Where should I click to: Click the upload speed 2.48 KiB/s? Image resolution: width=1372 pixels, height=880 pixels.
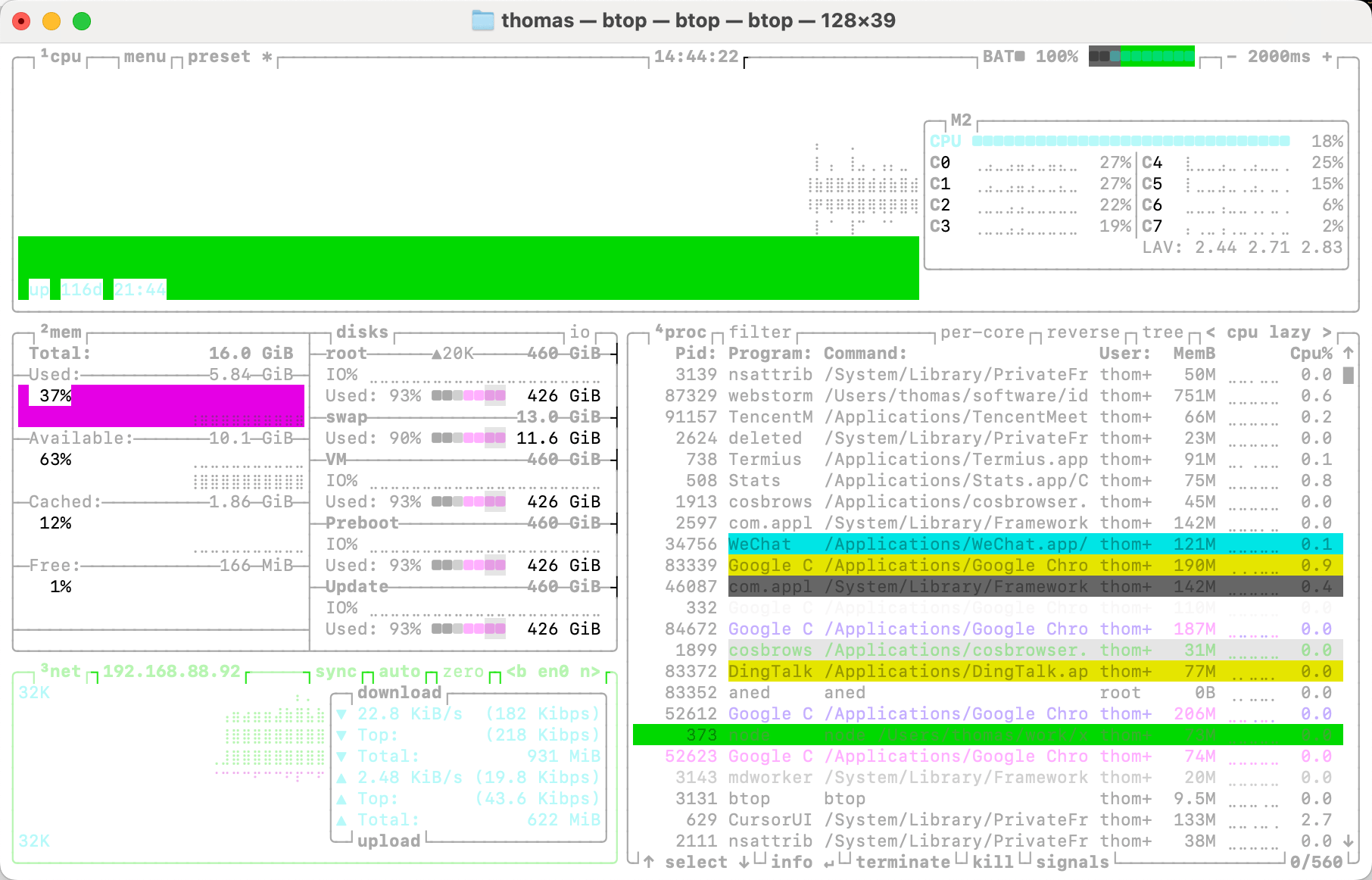[410, 778]
